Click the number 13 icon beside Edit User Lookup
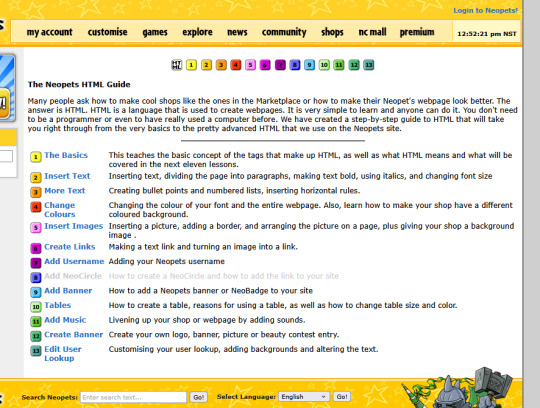The image size is (540, 408). coord(36,351)
